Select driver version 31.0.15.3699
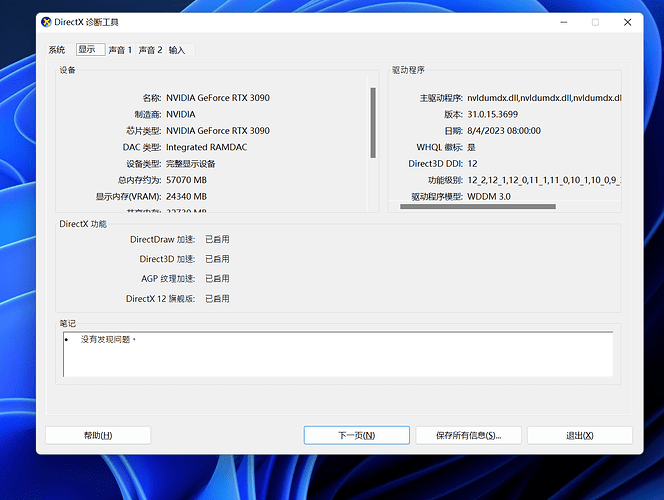Image resolution: width=664 pixels, height=500 pixels. pyautogui.click(x=492, y=114)
